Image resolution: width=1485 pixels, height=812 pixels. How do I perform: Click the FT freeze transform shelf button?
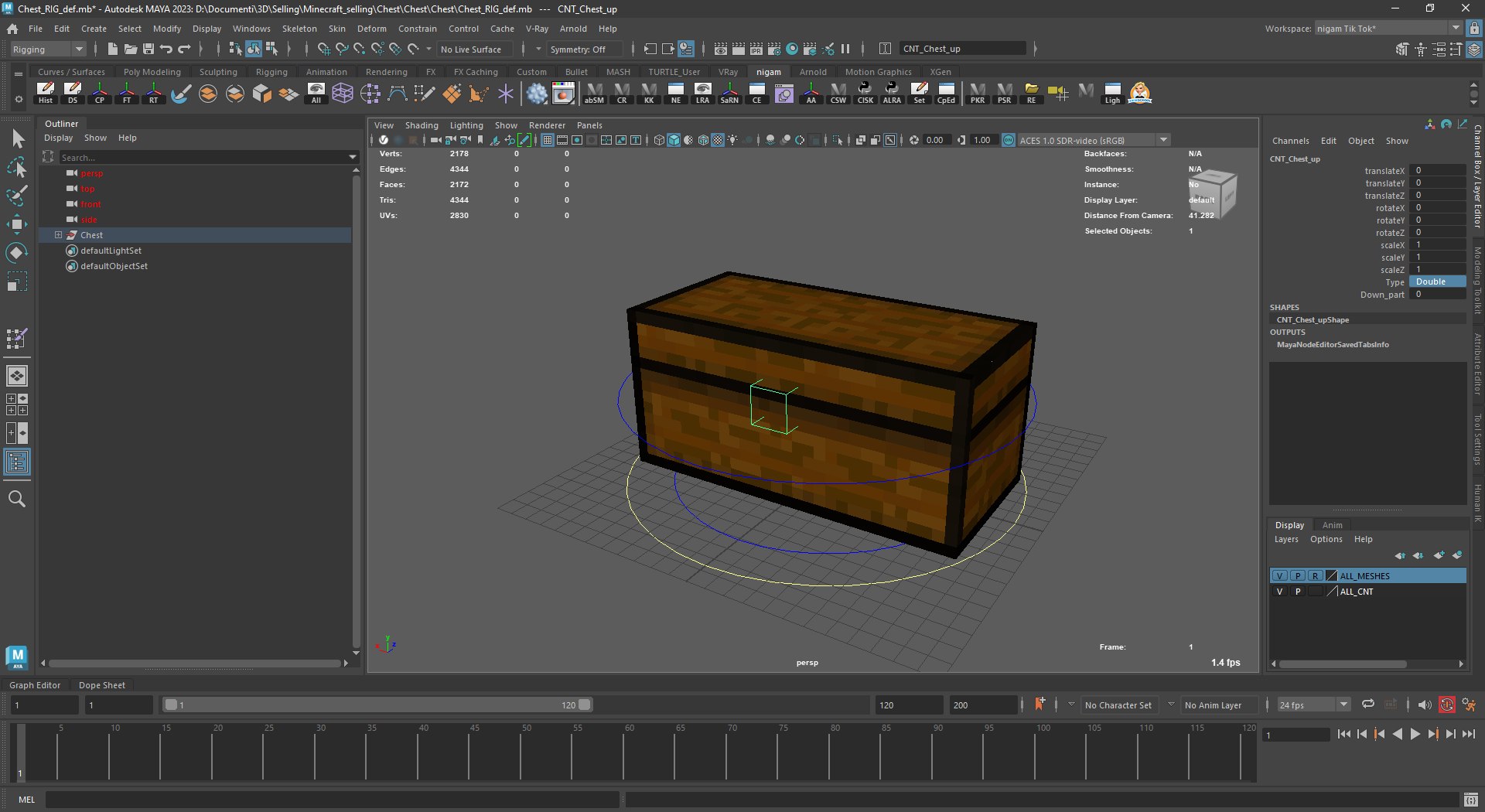click(127, 94)
